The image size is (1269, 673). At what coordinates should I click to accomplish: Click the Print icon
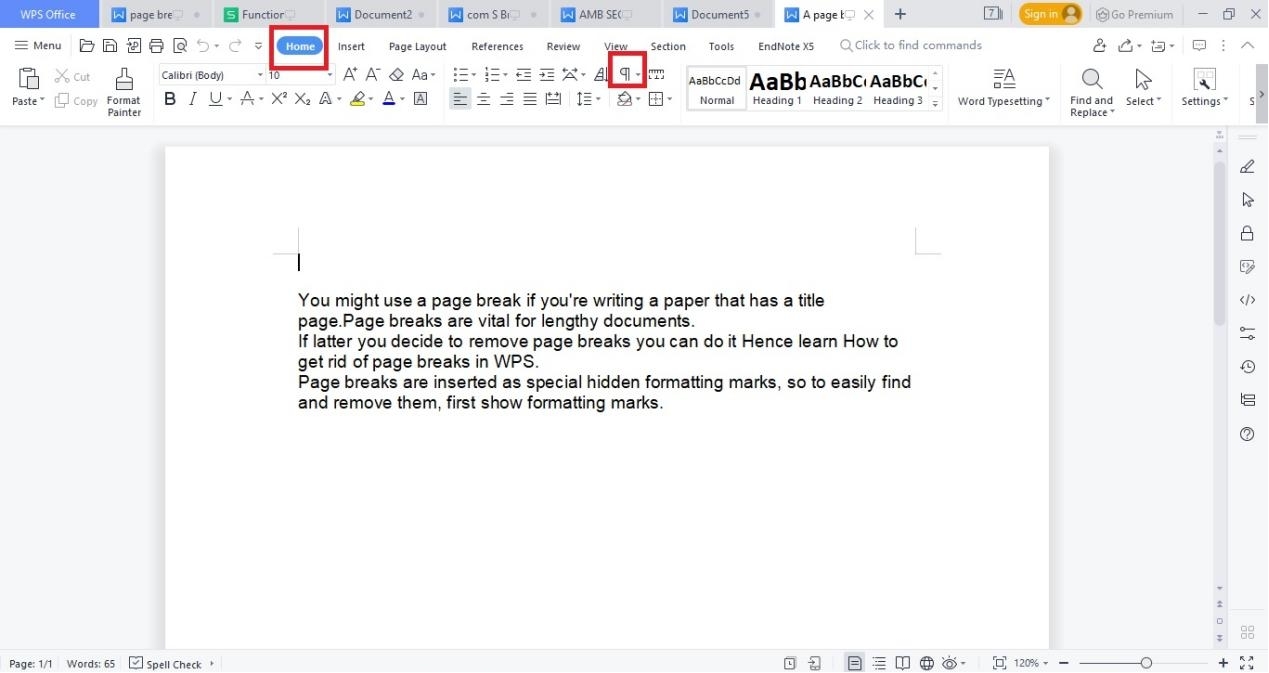156,46
